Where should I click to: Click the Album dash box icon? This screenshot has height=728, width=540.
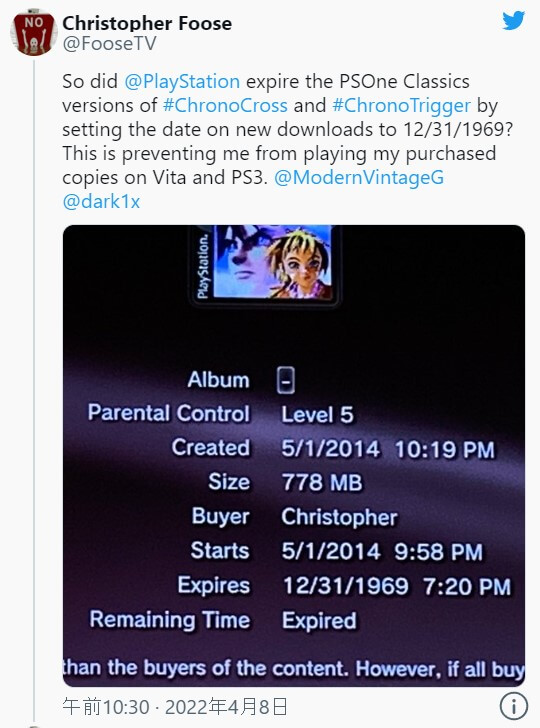point(286,380)
